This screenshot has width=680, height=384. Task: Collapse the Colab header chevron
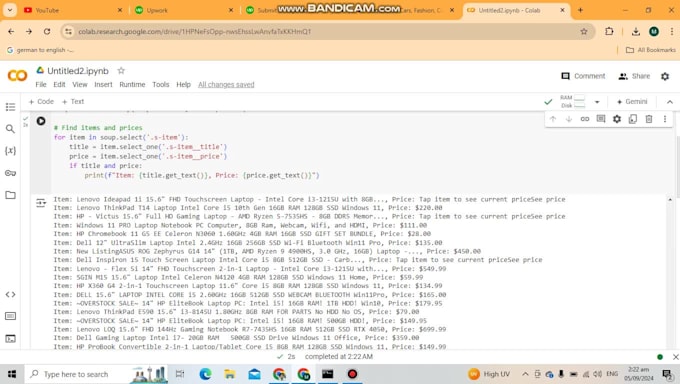click(670, 102)
